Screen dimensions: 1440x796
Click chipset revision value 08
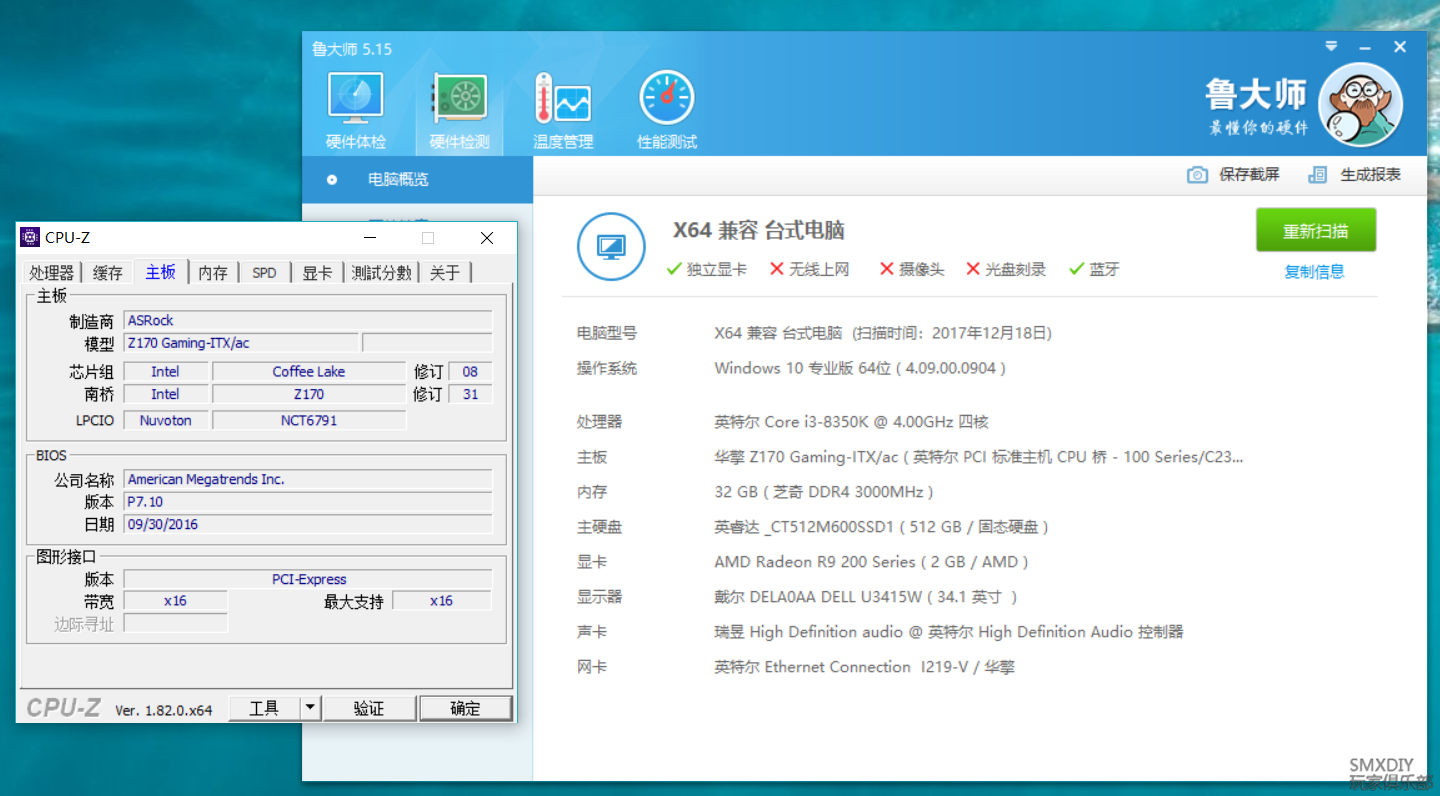pyautogui.click(x=470, y=371)
